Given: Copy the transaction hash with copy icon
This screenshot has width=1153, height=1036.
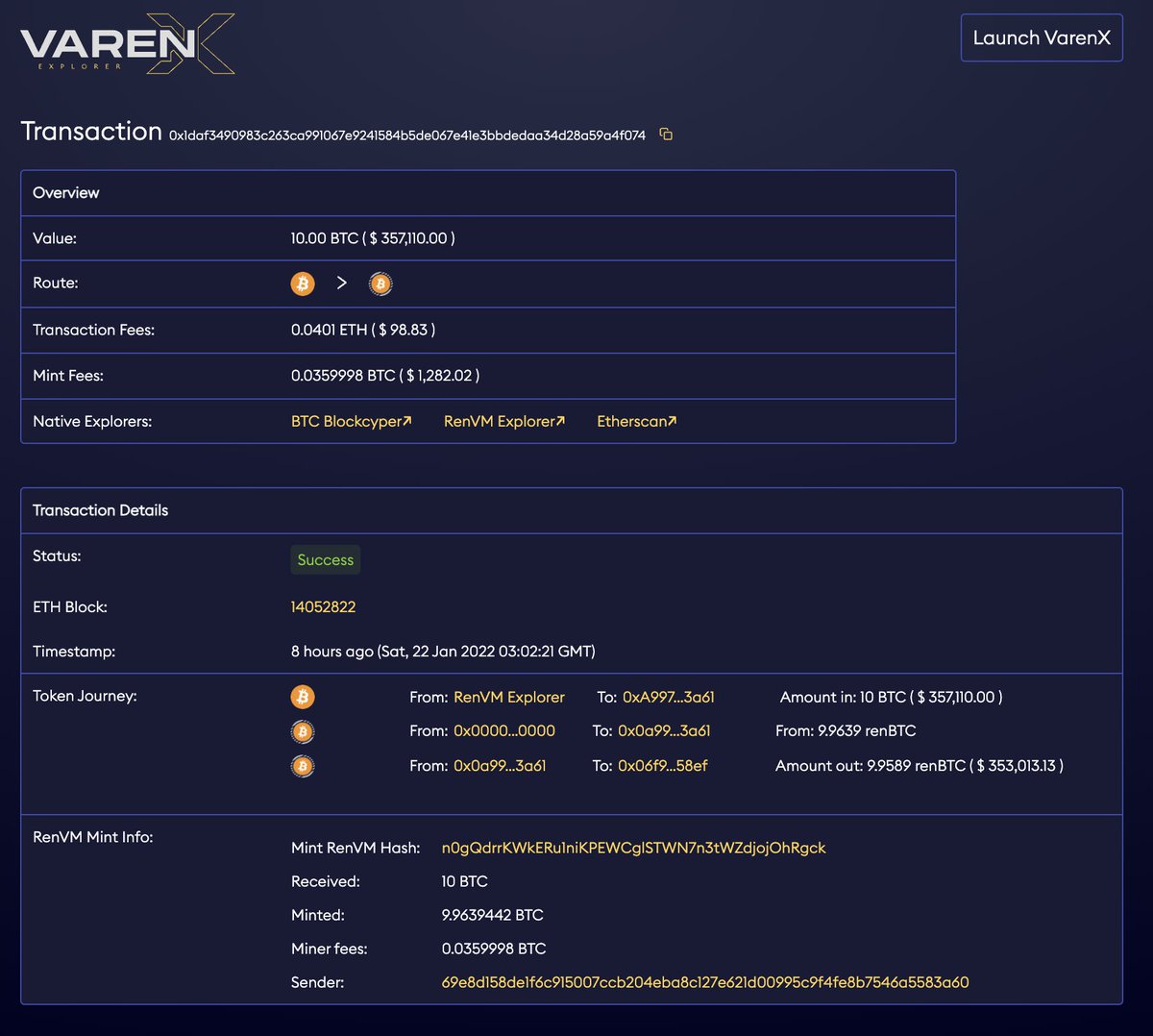Looking at the screenshot, I should point(666,135).
